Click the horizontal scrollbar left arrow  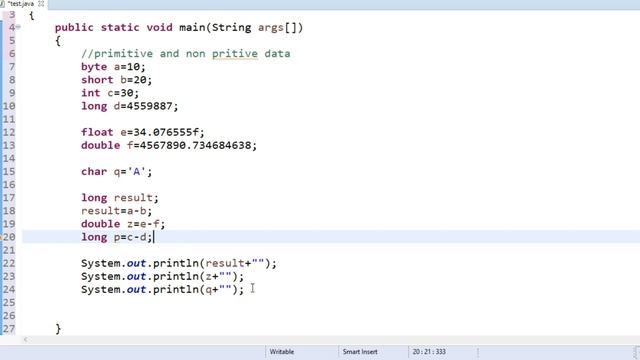pos(25,339)
